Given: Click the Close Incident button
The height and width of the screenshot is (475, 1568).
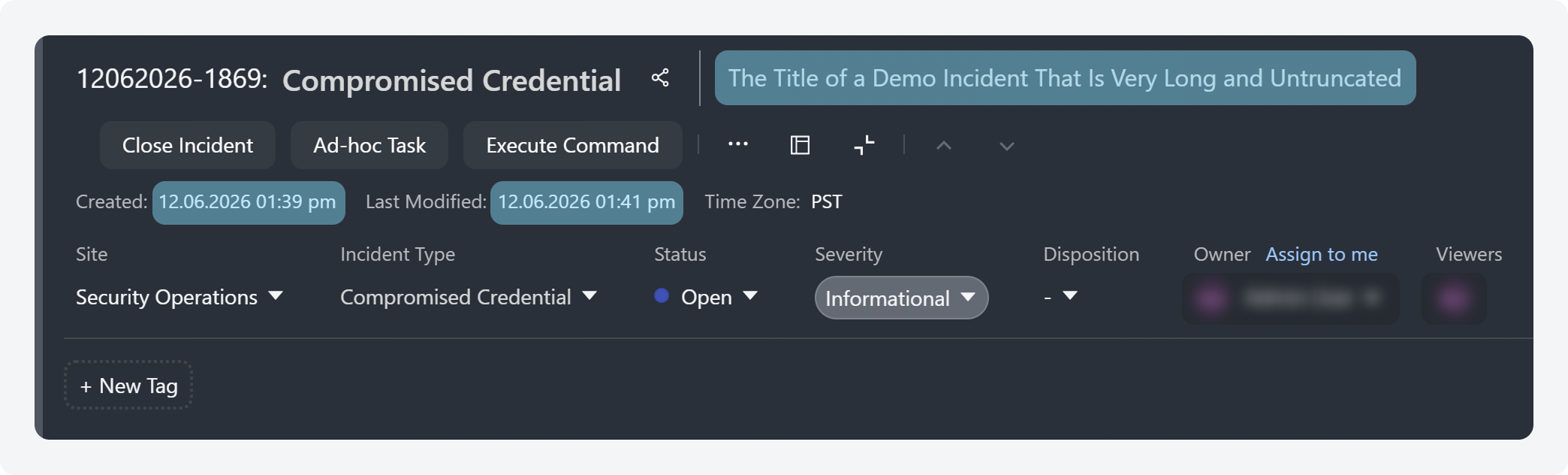Looking at the screenshot, I should pyautogui.click(x=188, y=145).
